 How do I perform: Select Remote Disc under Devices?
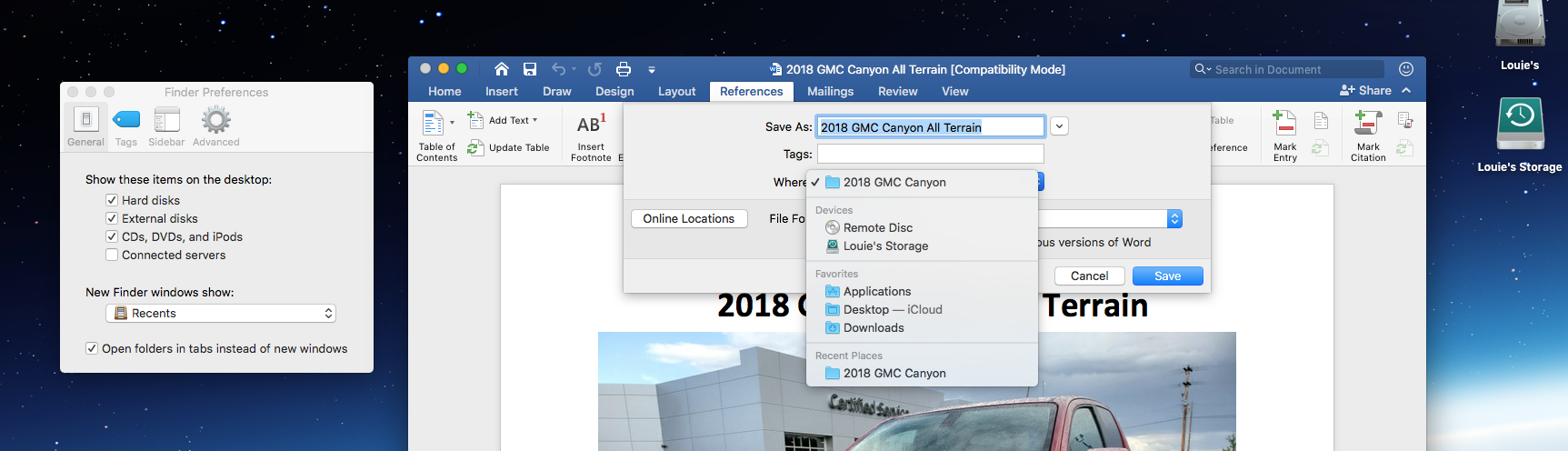click(x=922, y=227)
